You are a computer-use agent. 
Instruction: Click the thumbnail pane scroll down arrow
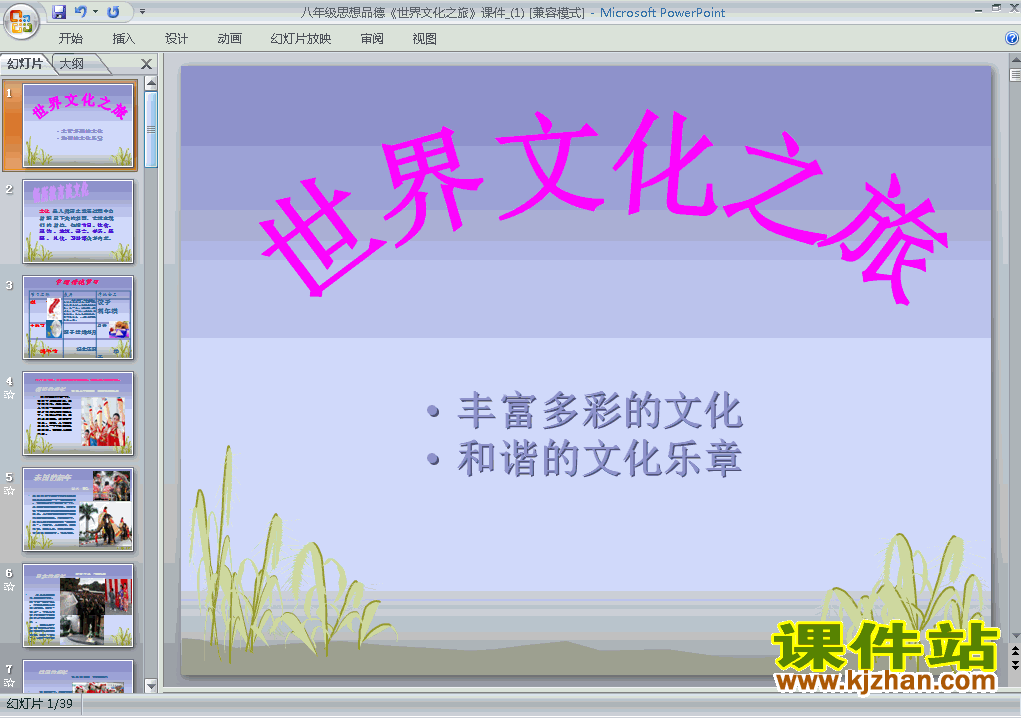point(151,685)
